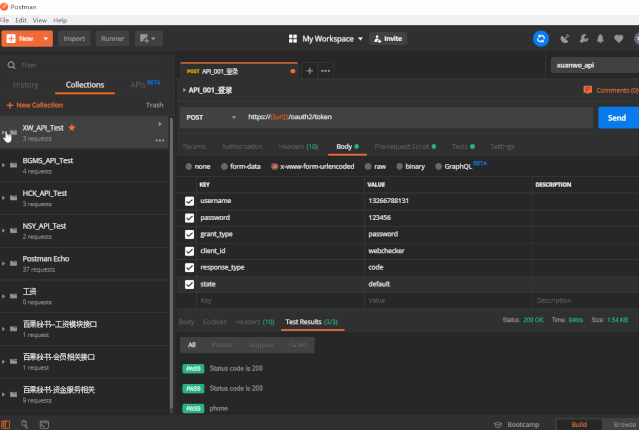Open the POST method dropdown
639x430 pixels.
pos(234,117)
